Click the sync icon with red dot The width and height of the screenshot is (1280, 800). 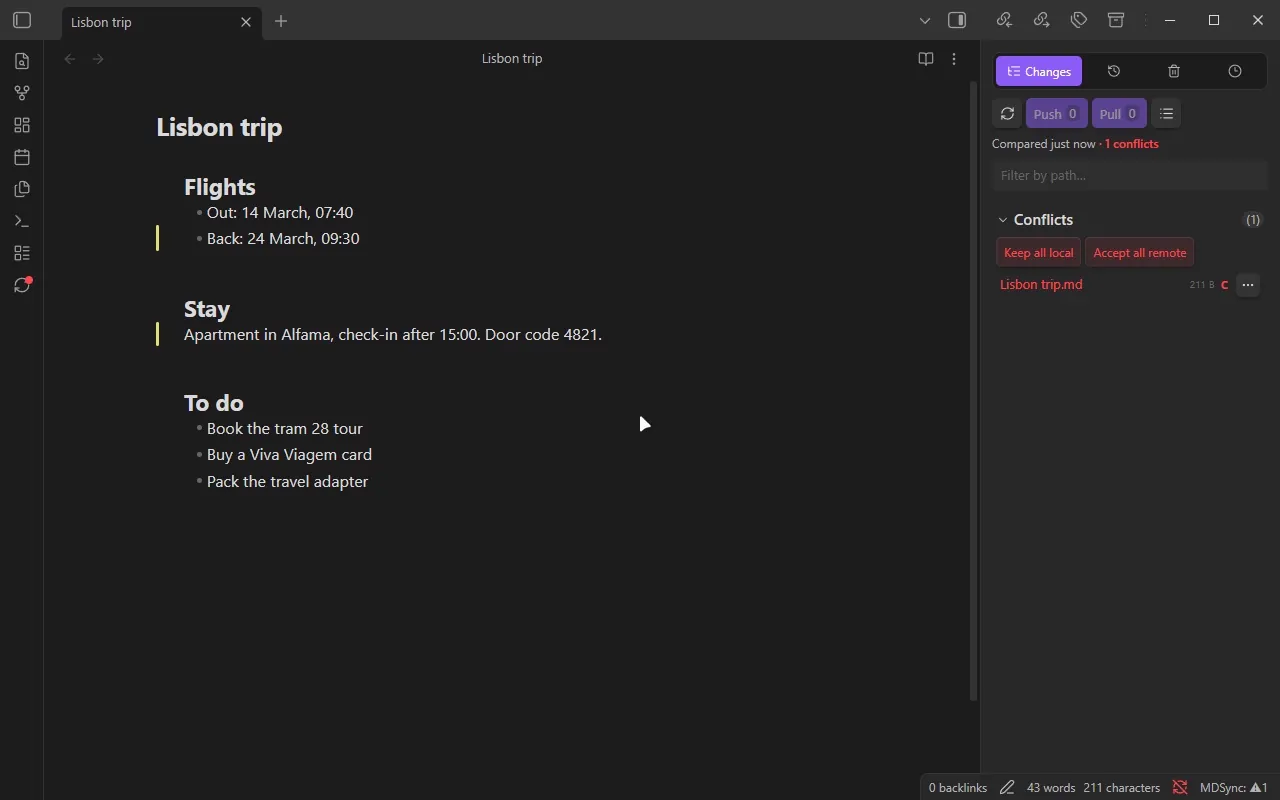pos(22,285)
